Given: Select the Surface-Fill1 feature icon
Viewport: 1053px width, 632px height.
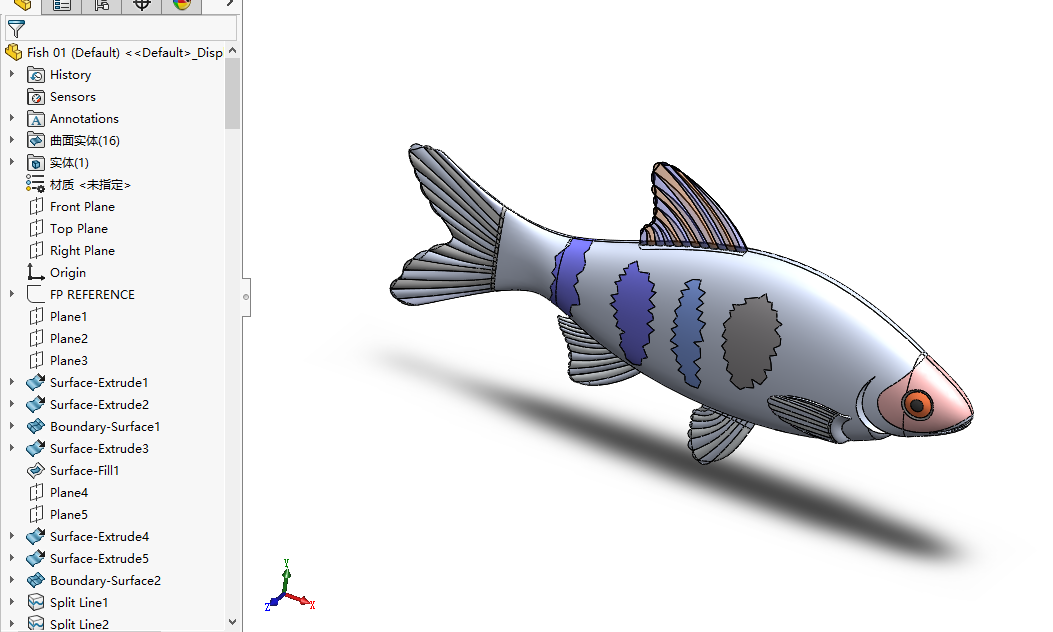Looking at the screenshot, I should pyautogui.click(x=36, y=470).
